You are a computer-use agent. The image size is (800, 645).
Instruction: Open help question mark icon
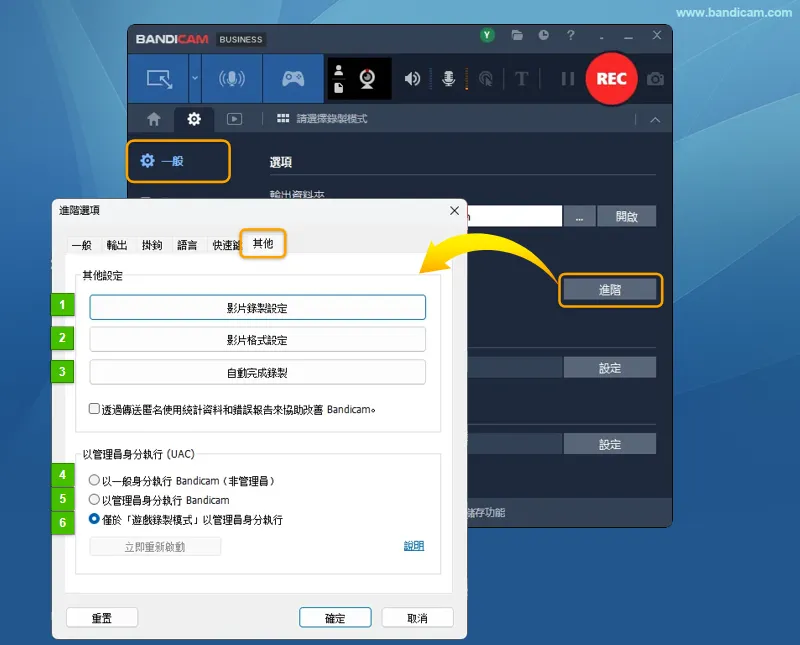pyautogui.click(x=570, y=35)
